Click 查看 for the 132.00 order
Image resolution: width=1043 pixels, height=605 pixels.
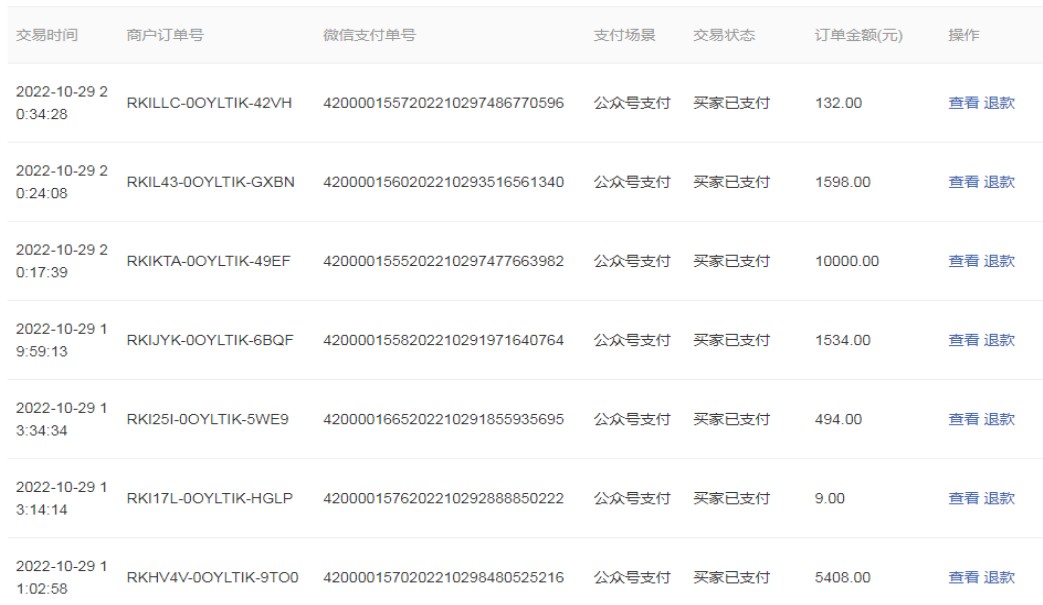pos(963,103)
